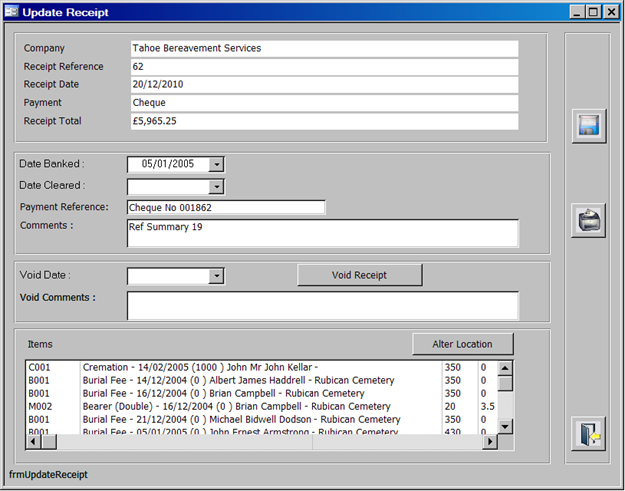Click the Receipt Total field £5,965.25

pyautogui.click(x=324, y=121)
